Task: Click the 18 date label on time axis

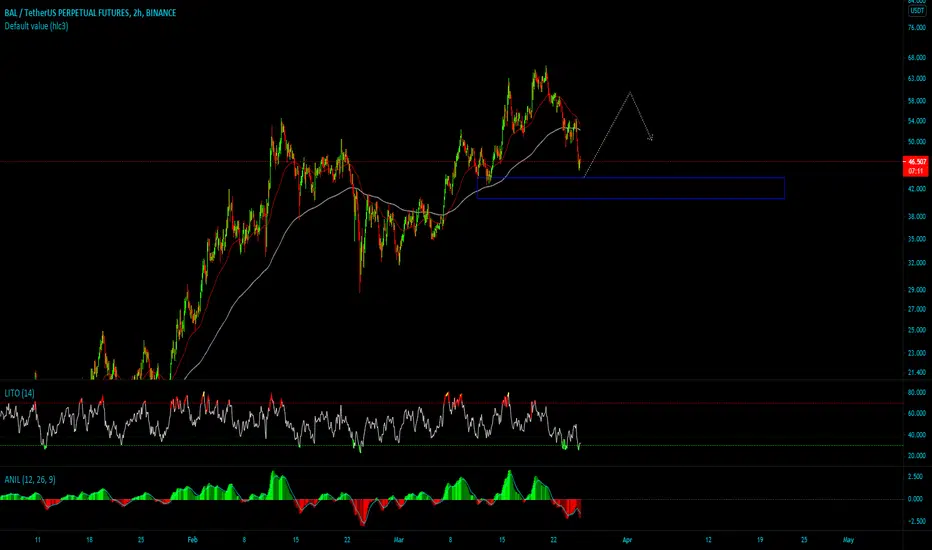Action: (89, 540)
